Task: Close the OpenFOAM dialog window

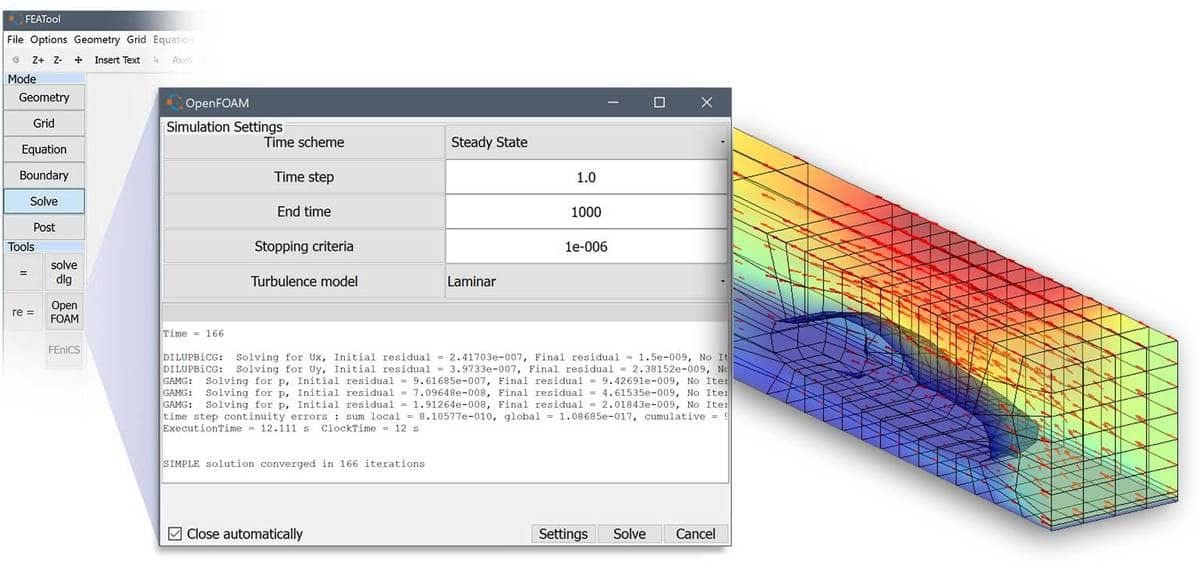Action: (x=706, y=102)
